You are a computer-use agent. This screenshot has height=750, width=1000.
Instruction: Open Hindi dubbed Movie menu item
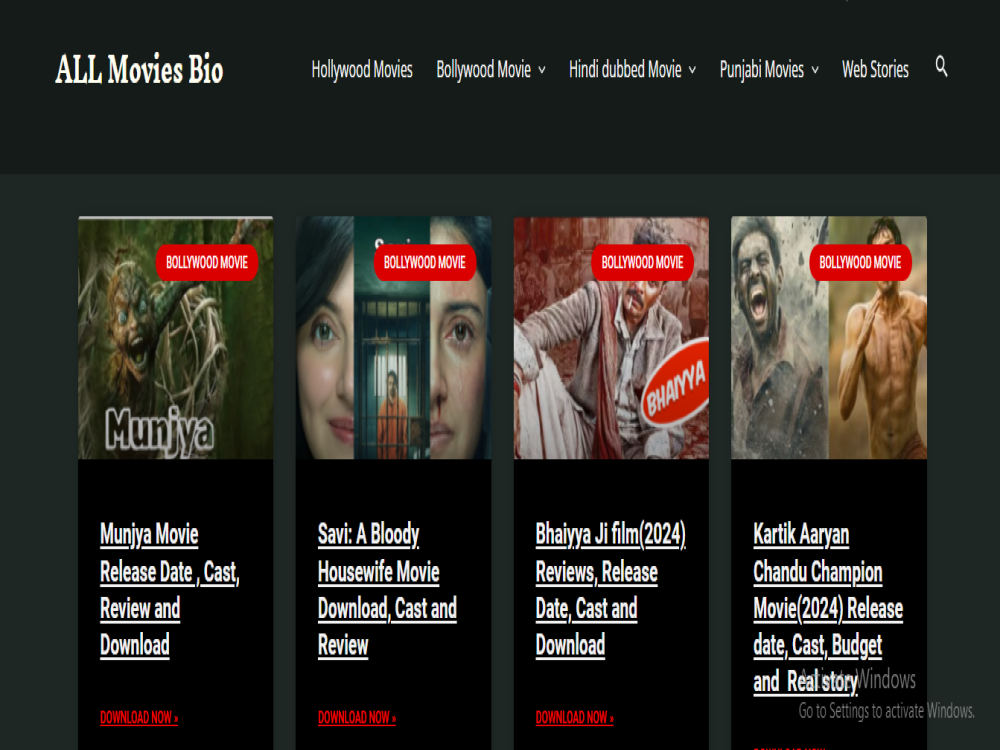(x=625, y=69)
